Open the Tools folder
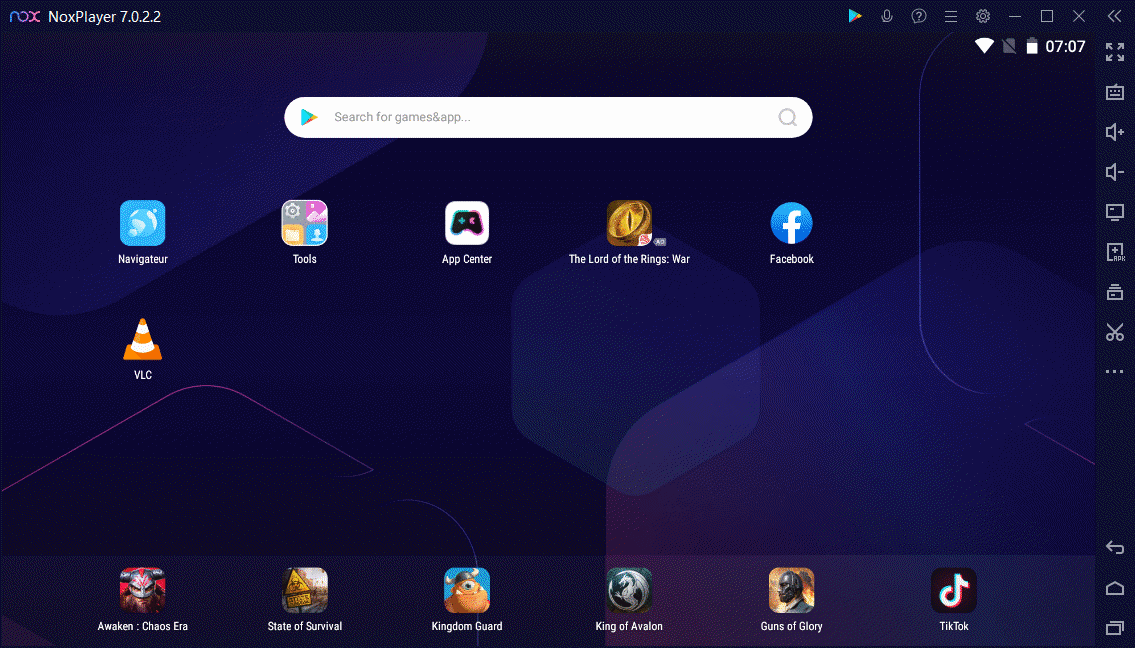This screenshot has width=1135, height=648. [x=305, y=224]
